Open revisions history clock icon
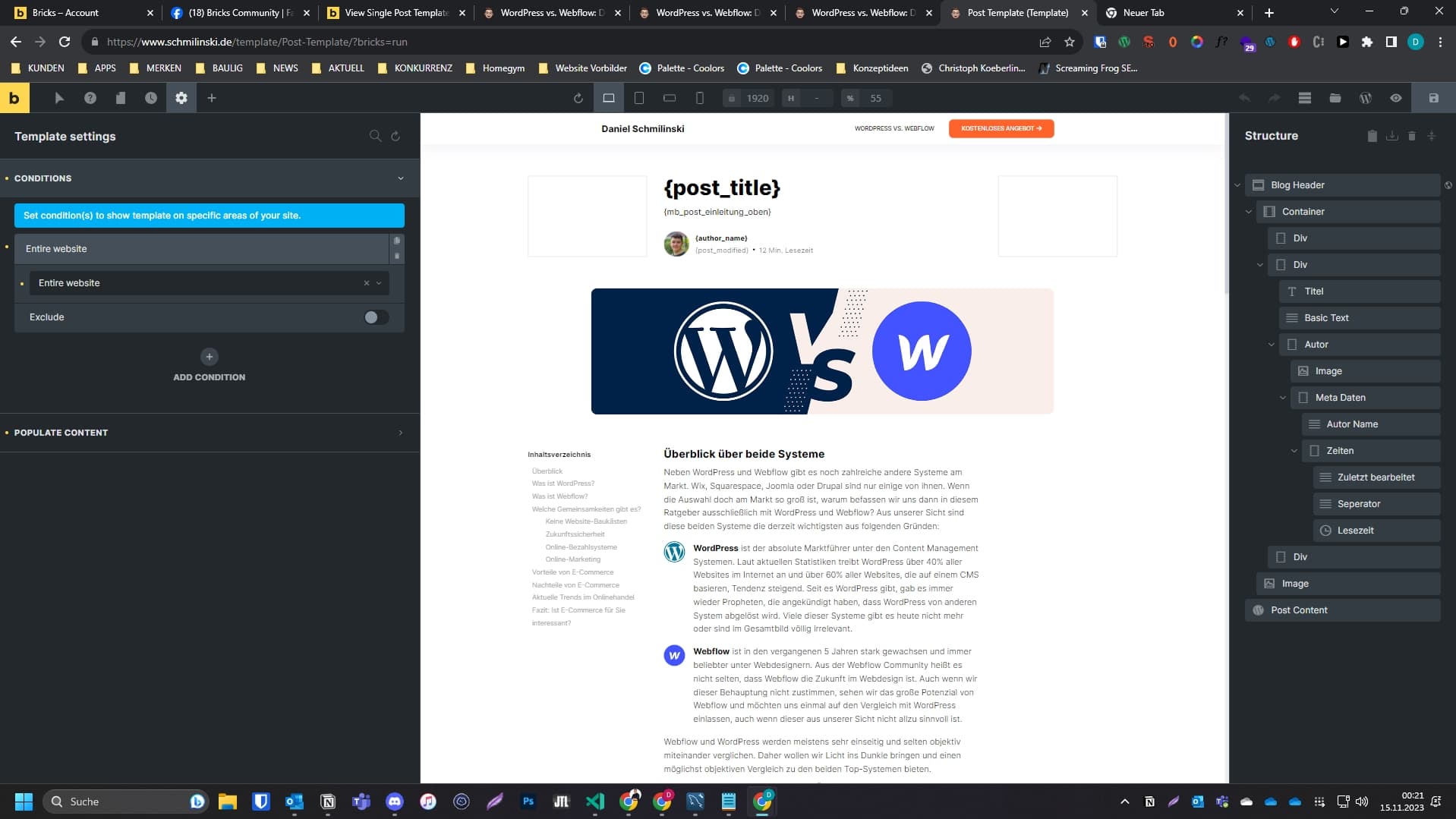This screenshot has width=1456, height=819. pyautogui.click(x=151, y=98)
